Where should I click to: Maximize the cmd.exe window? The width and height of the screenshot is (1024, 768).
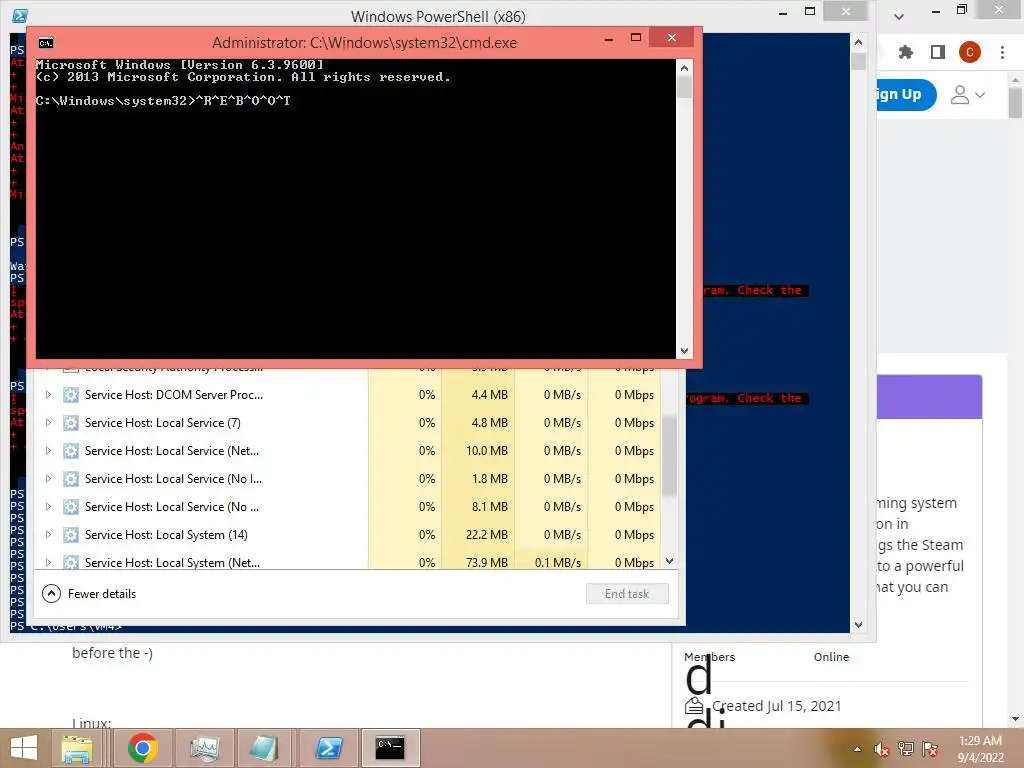pos(635,38)
